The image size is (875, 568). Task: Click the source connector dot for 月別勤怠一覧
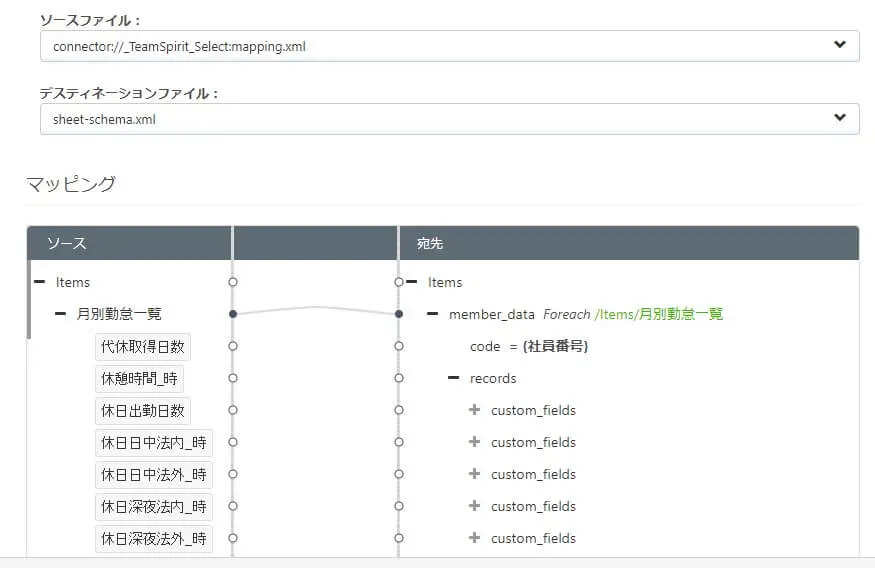pos(232,314)
